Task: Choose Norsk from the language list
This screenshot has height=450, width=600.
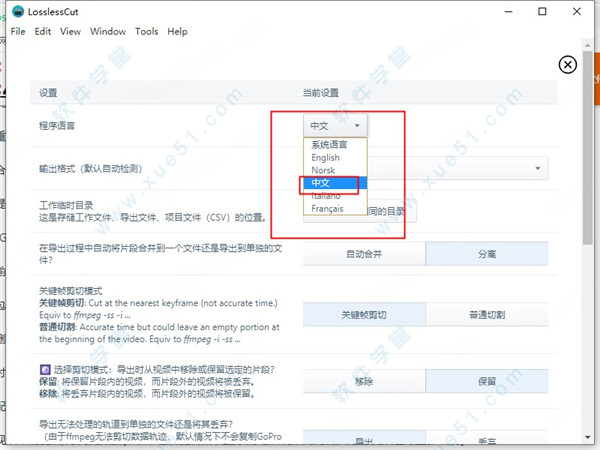Action: 335,170
